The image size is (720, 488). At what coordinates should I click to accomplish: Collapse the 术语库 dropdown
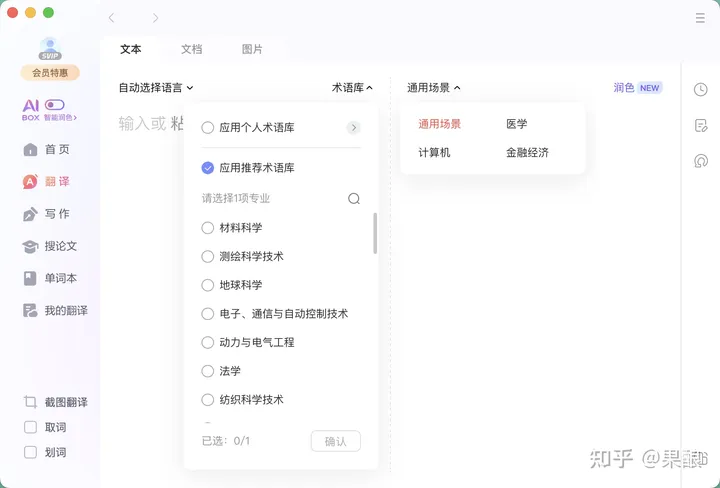(x=352, y=88)
